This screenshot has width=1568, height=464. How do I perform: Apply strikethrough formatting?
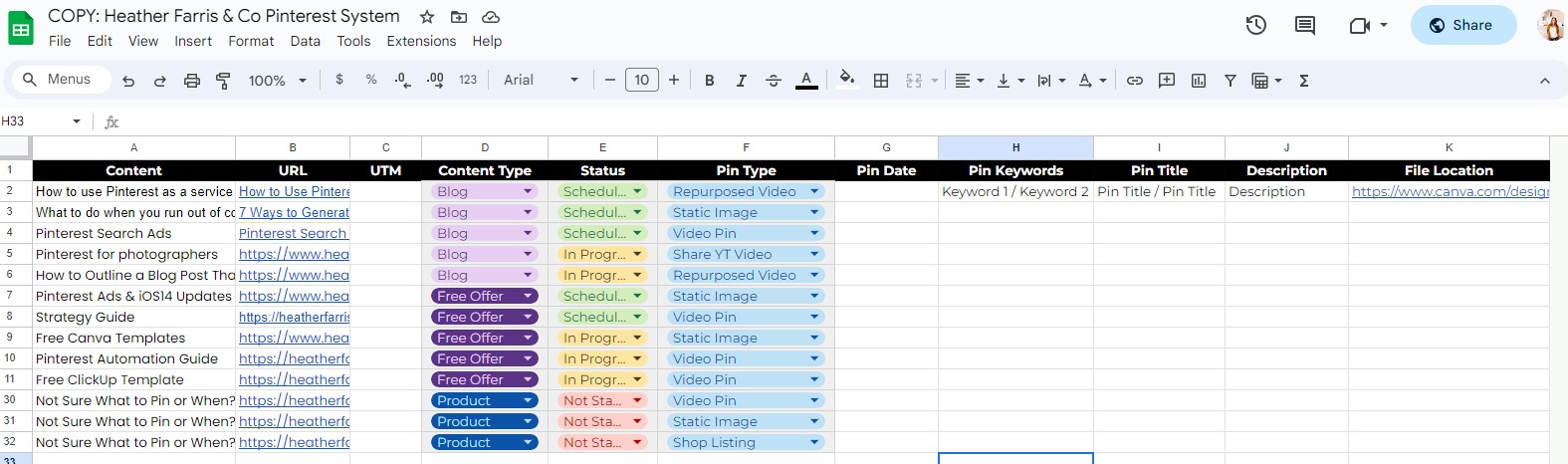774,81
